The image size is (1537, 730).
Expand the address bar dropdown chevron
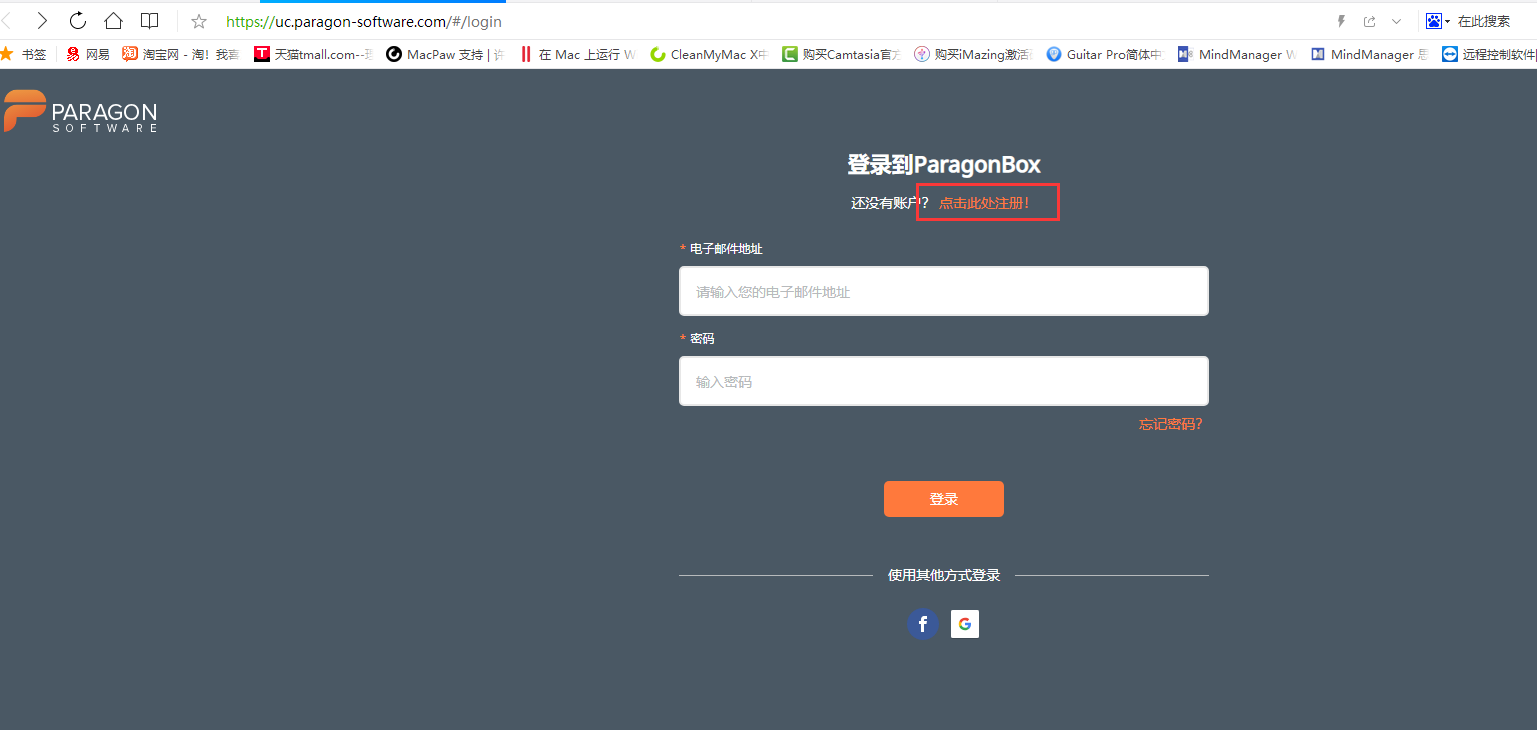(x=1396, y=21)
